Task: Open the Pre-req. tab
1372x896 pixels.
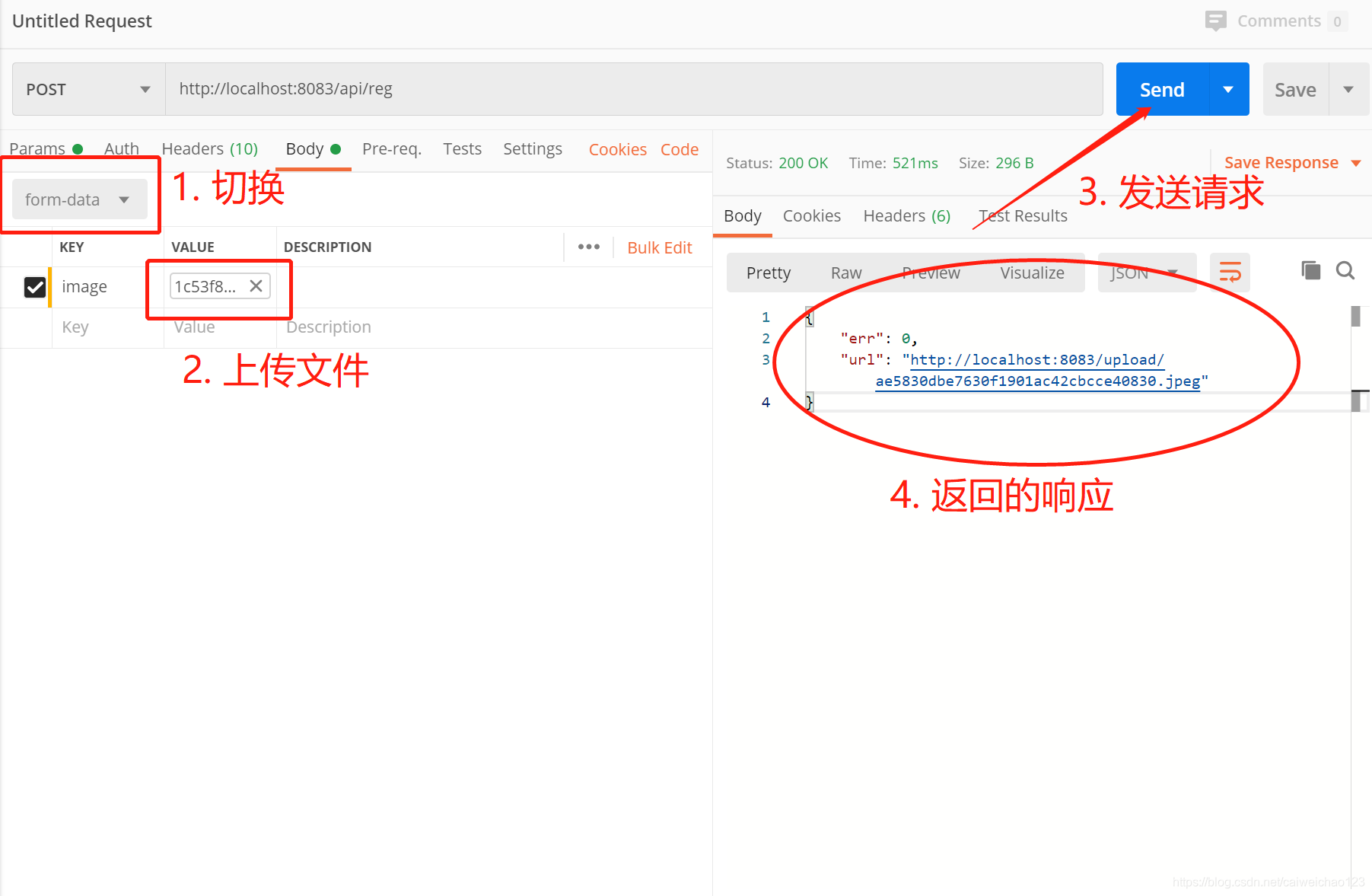Action: pos(392,149)
